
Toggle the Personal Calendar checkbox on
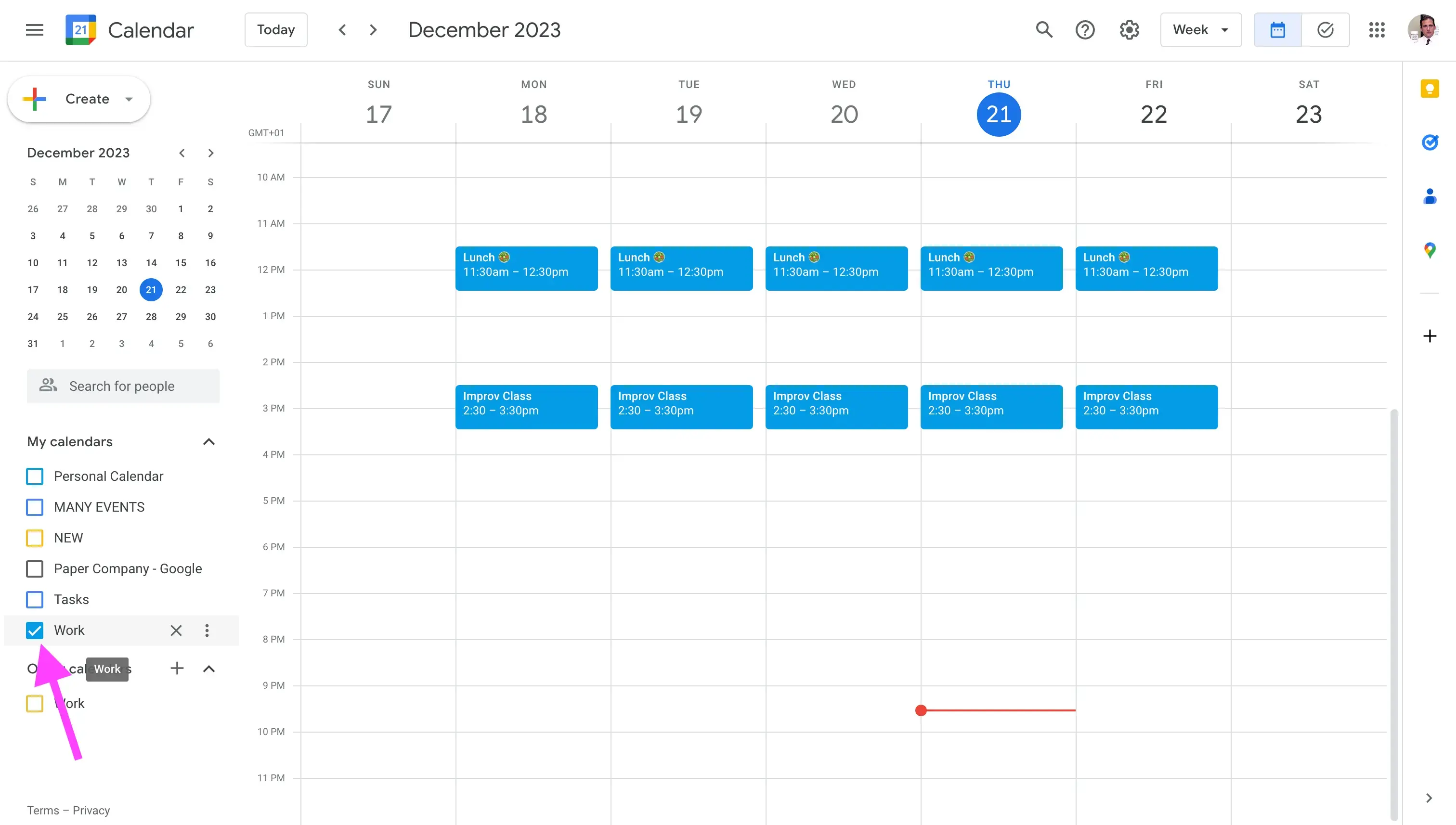(35, 476)
